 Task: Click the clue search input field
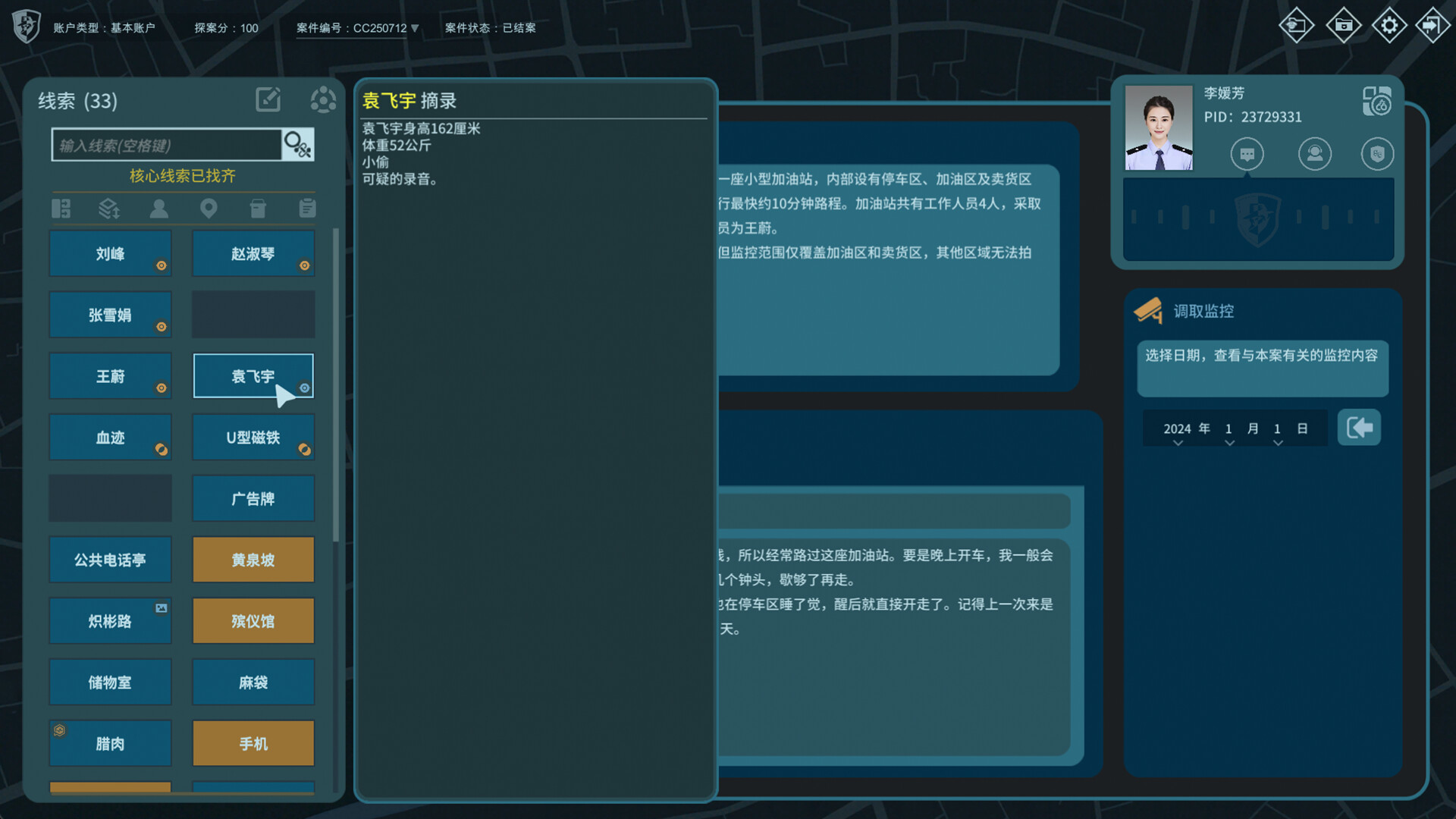(167, 144)
